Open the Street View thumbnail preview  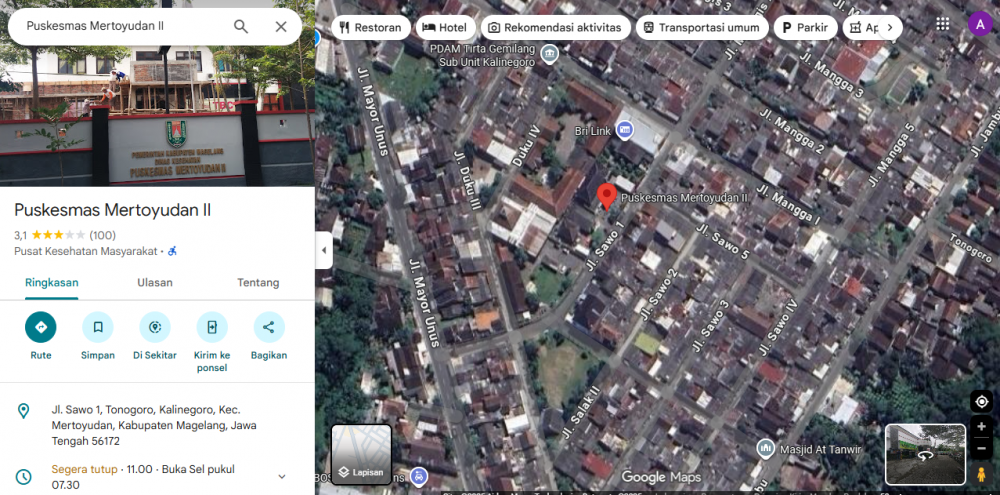pos(925,454)
